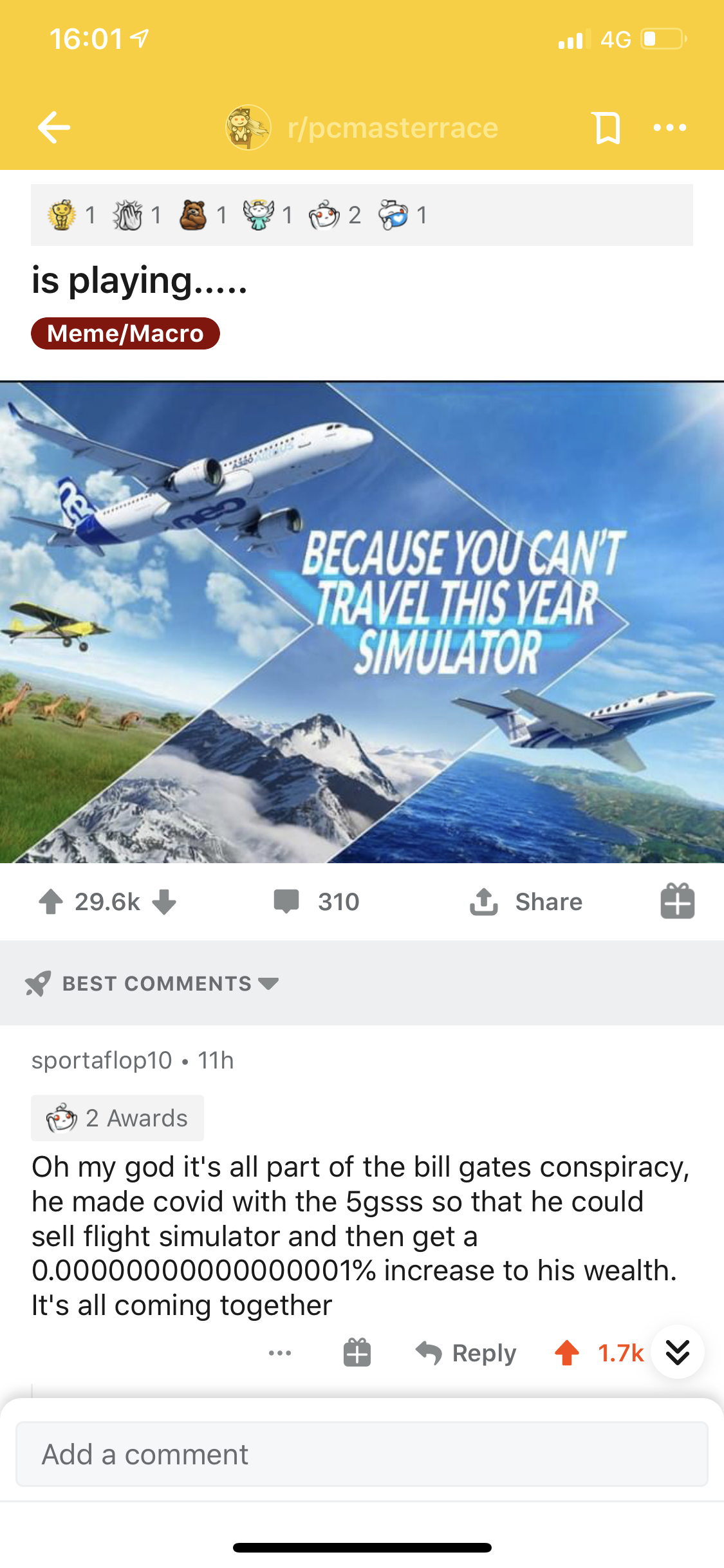Screen dimensions: 724x1568
Task: Focus the Add a comment field
Action: pyautogui.click(x=362, y=1454)
